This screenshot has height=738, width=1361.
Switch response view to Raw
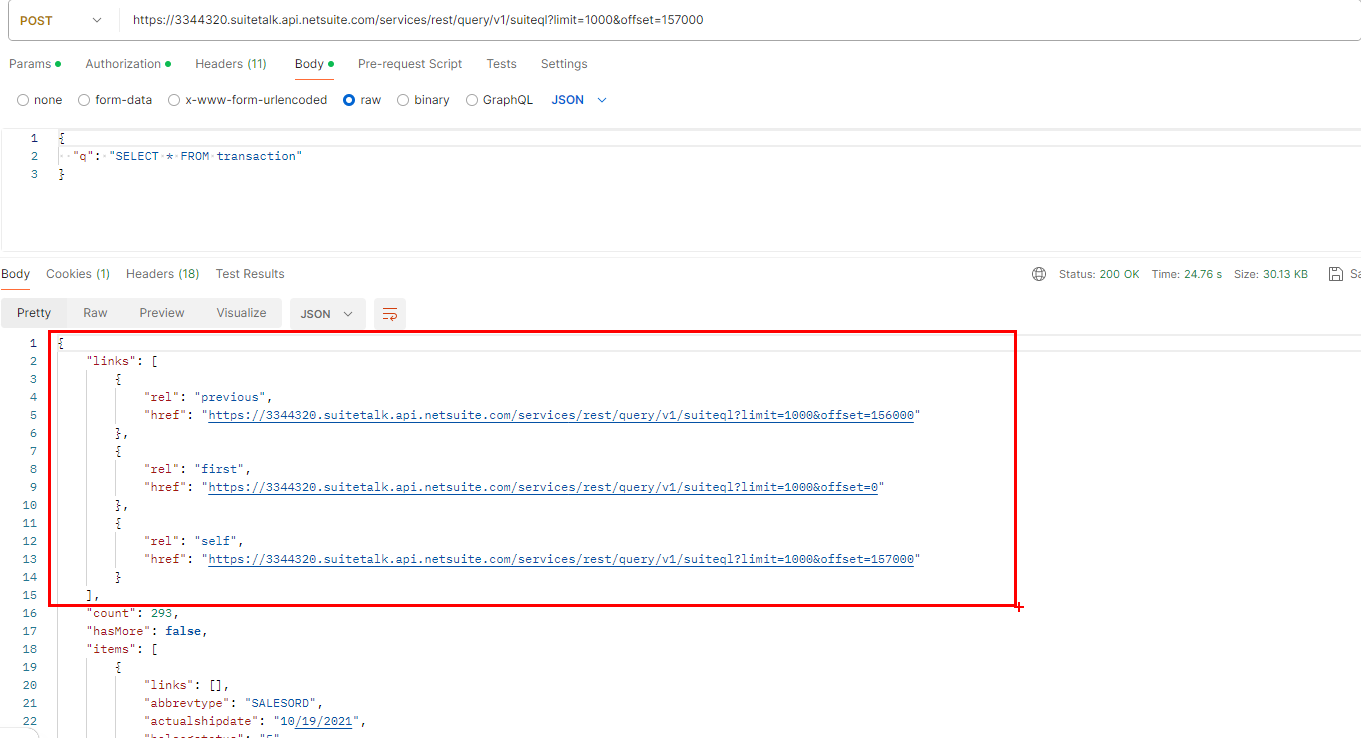point(95,313)
